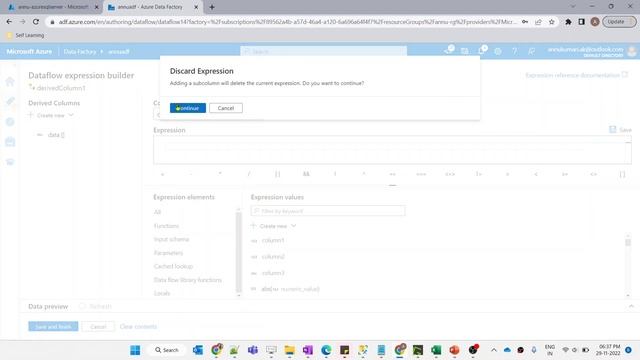Open notifications bell in Azure header

[x=481, y=51]
